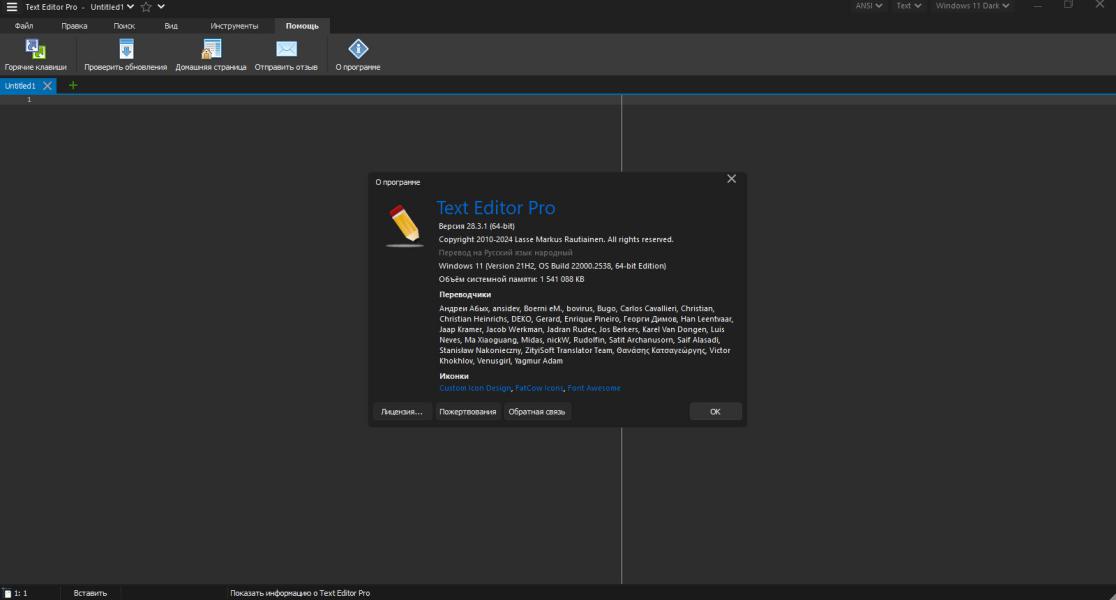Viewport: 1116px width, 600px height.
Task: Click the Обратная связь button
Action: pos(537,411)
